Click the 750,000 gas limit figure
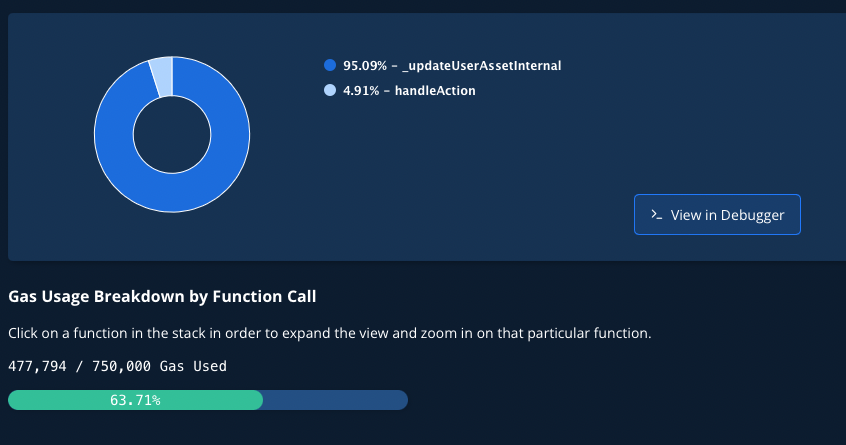846x445 pixels. click(x=121, y=366)
